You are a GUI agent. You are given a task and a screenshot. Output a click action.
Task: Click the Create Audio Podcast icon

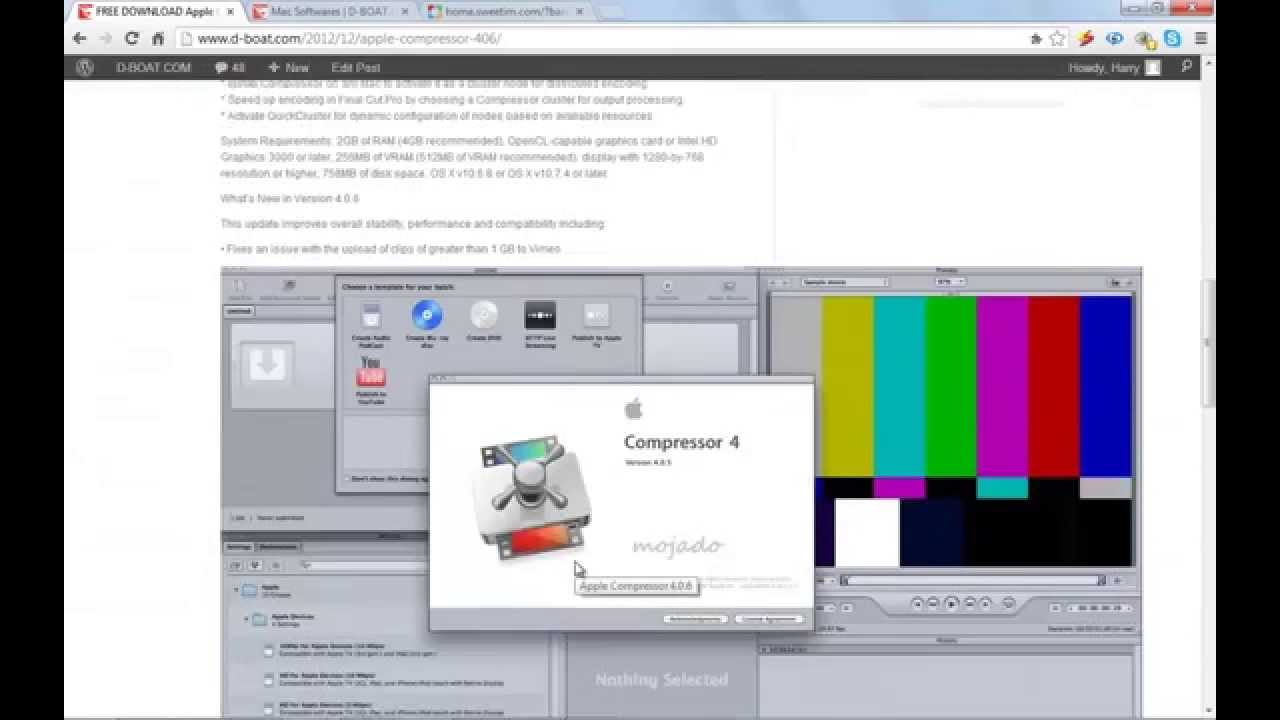370,316
